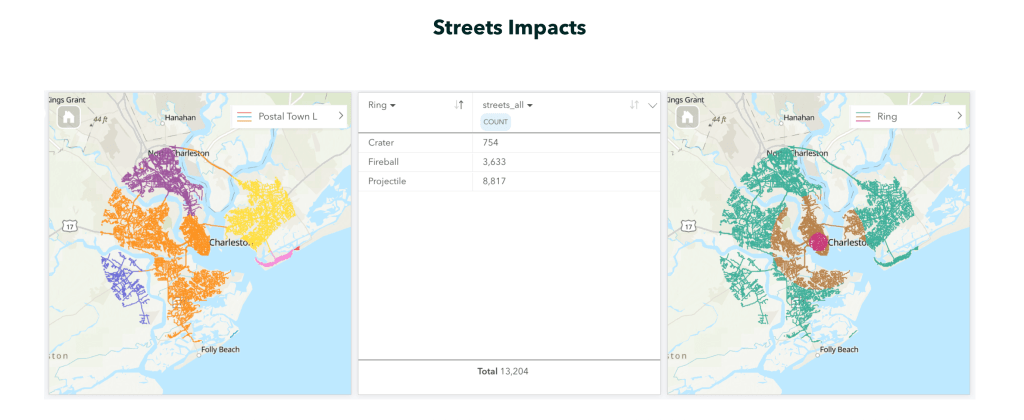Click the Postal Town legend lines icon

[243, 117]
